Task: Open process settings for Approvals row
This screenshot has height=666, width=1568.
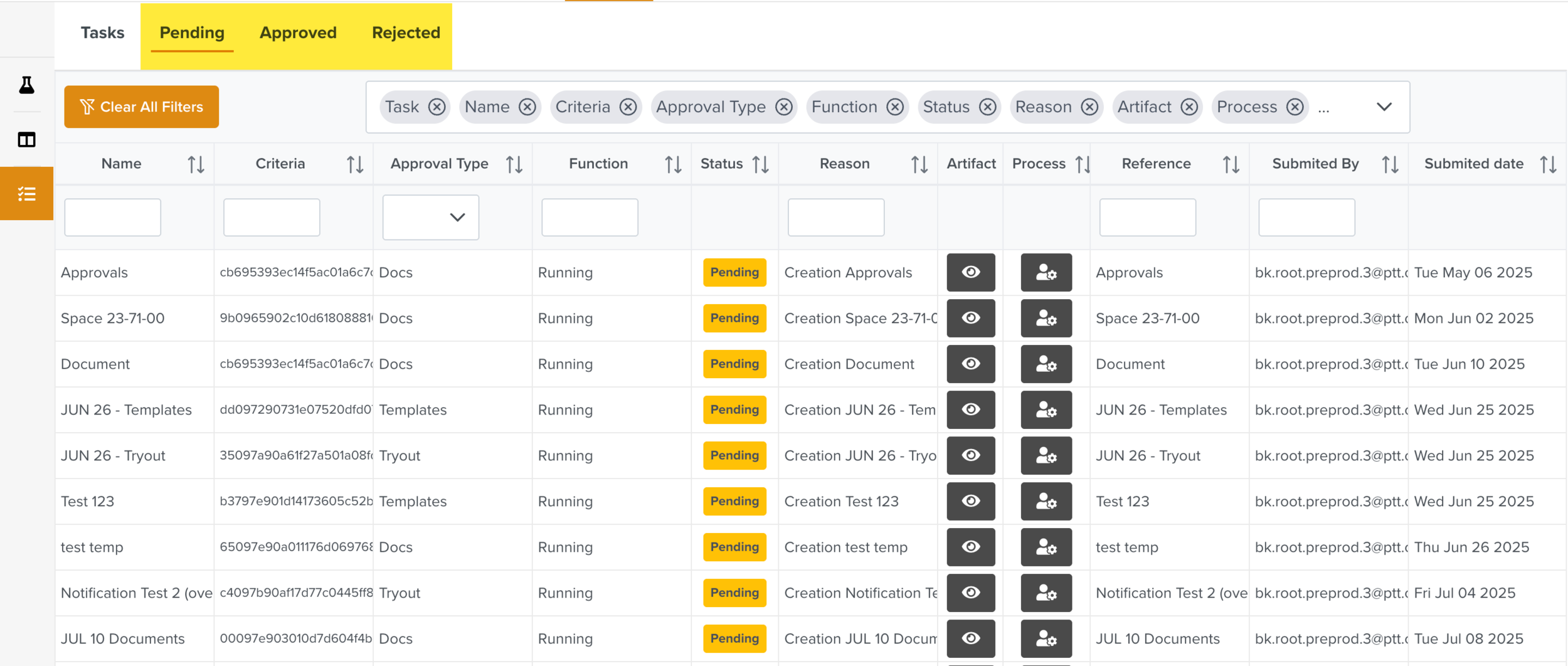Action: coord(1046,272)
